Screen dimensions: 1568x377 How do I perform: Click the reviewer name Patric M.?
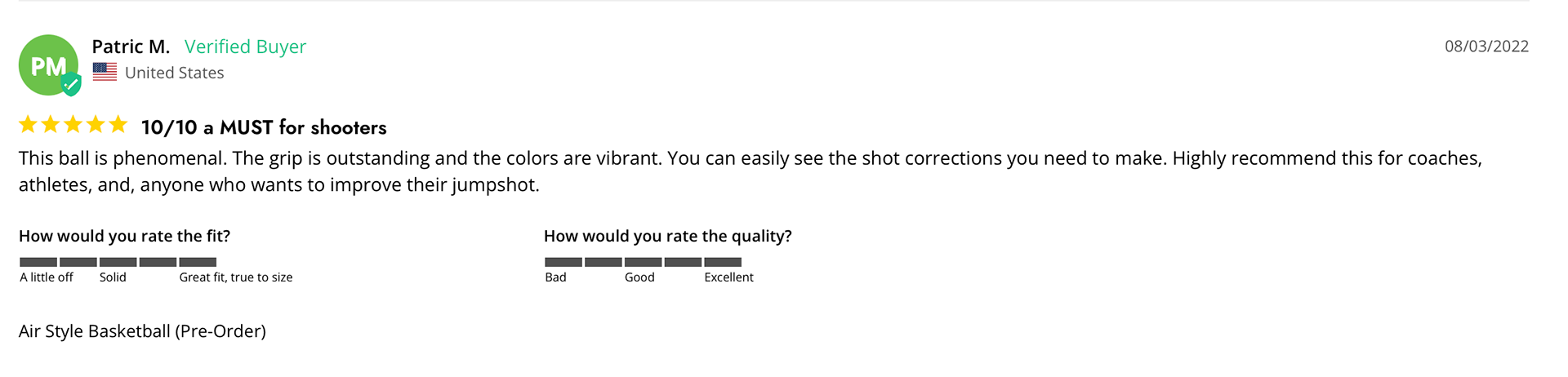tap(131, 47)
